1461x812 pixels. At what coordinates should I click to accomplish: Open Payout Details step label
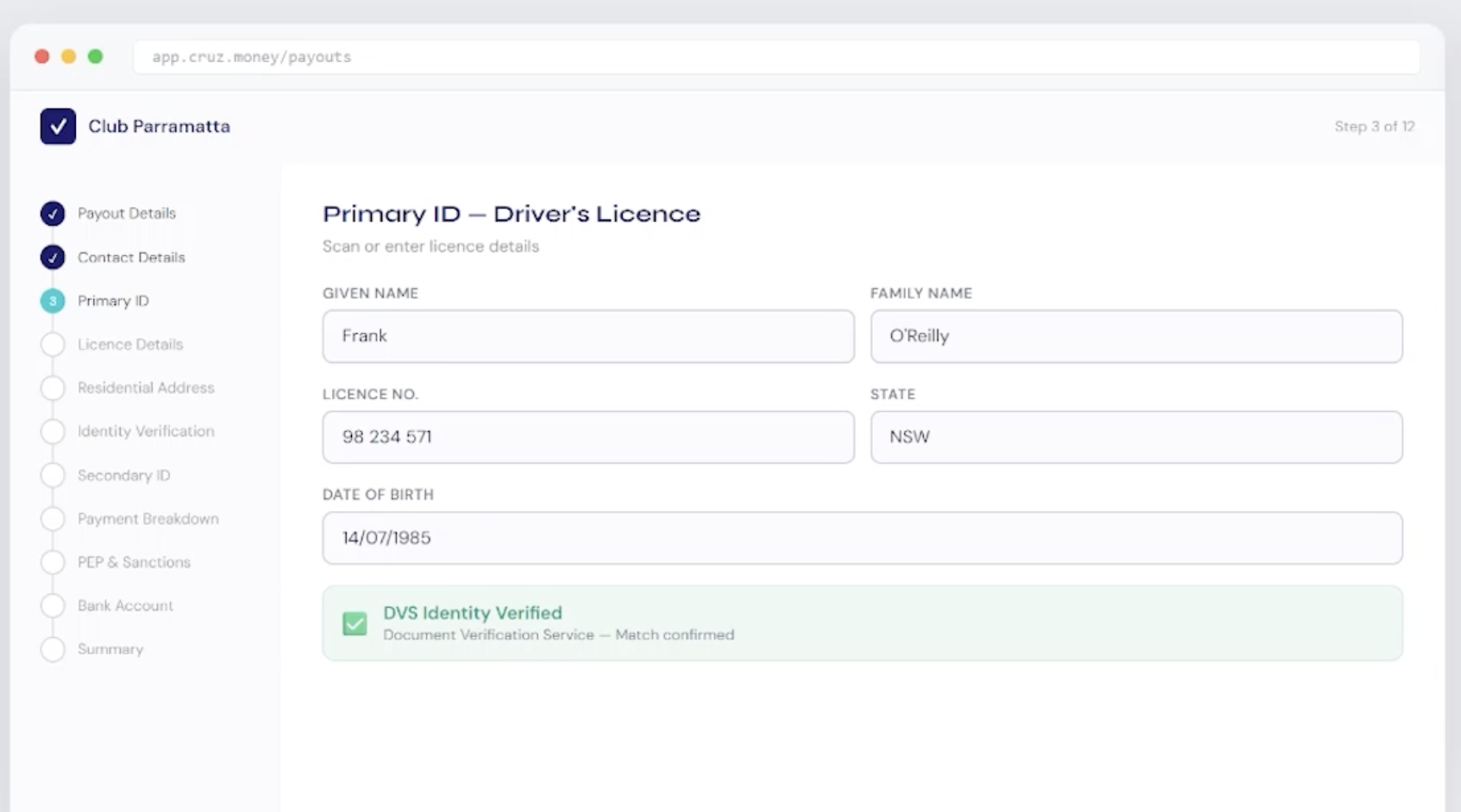tap(127, 213)
